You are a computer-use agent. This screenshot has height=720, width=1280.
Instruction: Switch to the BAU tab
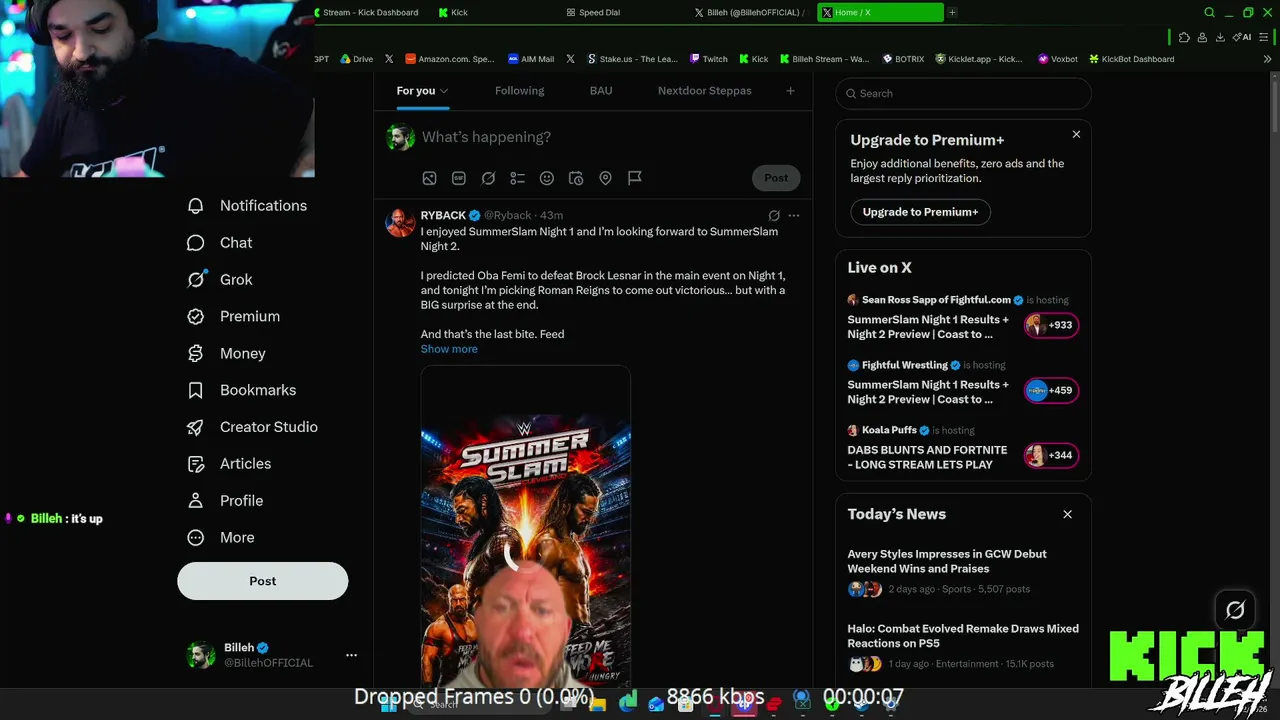point(601,91)
